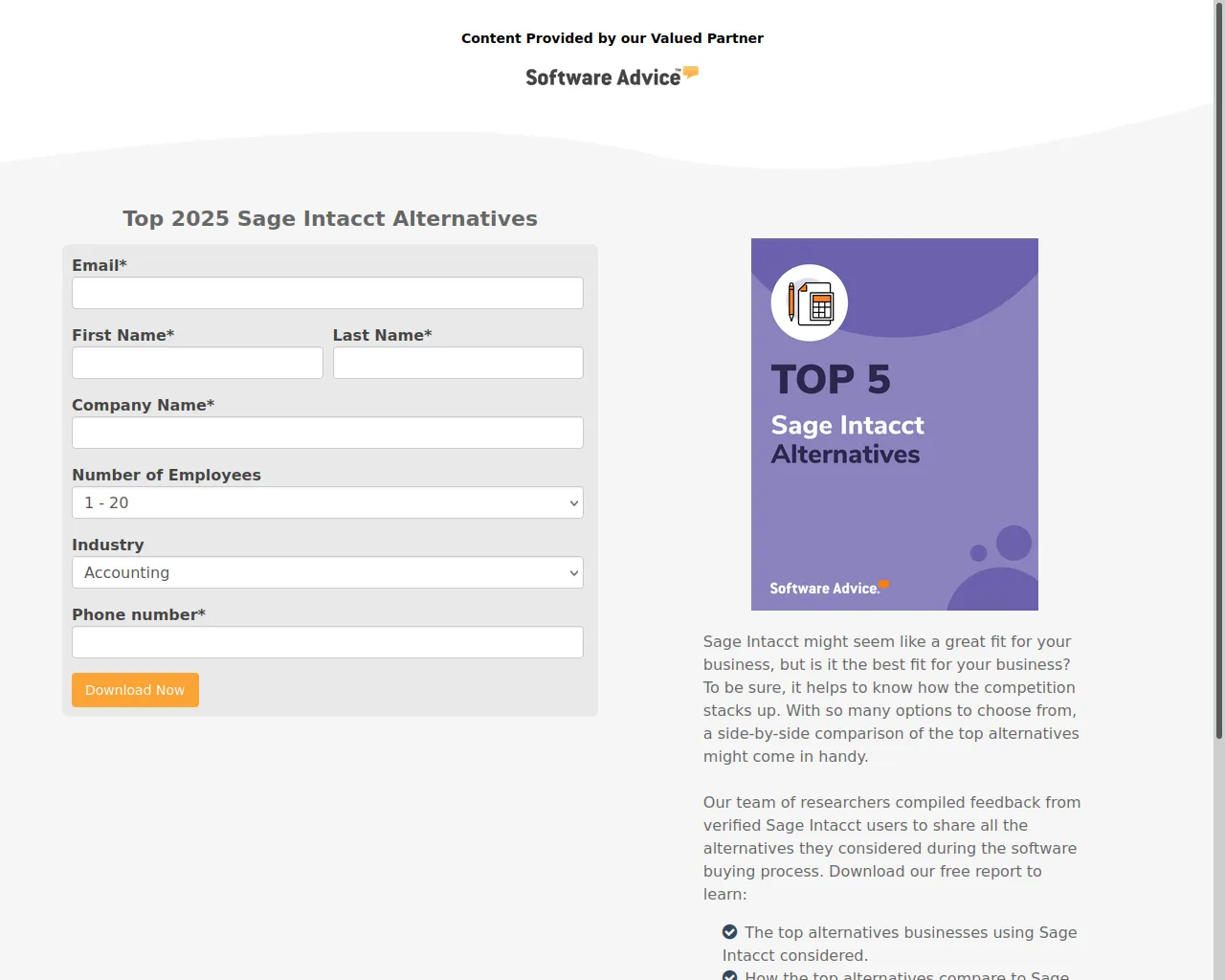Focus the Company Name text field
The width and height of the screenshot is (1225, 980).
pyautogui.click(x=327, y=433)
